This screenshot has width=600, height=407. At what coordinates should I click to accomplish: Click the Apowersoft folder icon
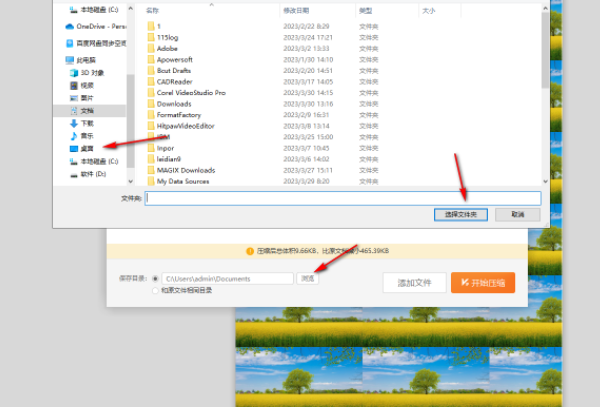click(151, 59)
